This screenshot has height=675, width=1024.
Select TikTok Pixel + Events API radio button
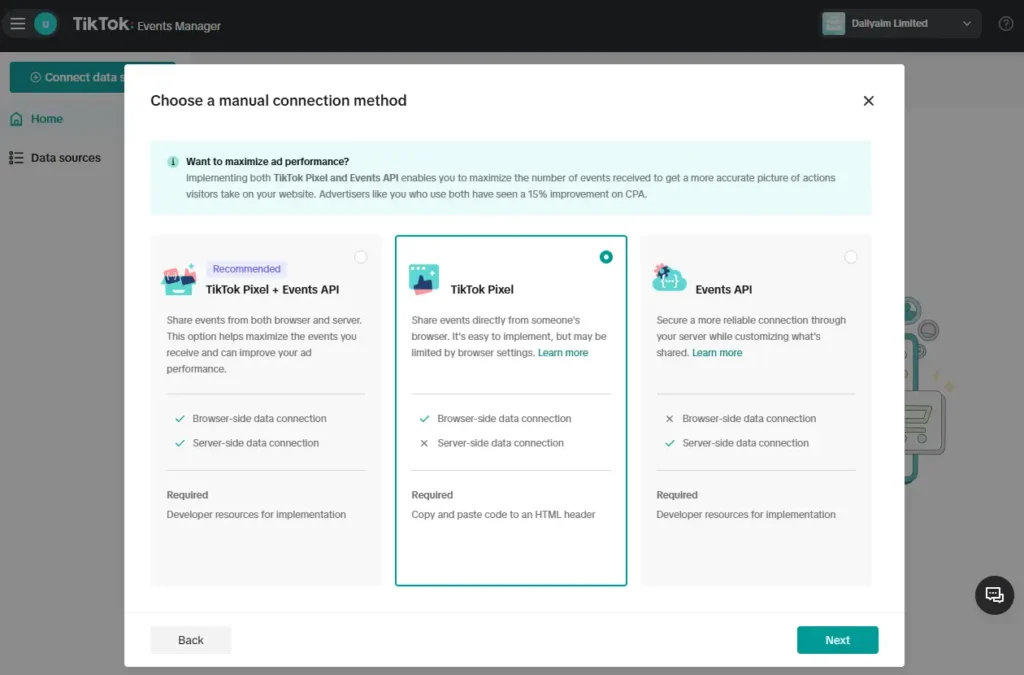(360, 257)
